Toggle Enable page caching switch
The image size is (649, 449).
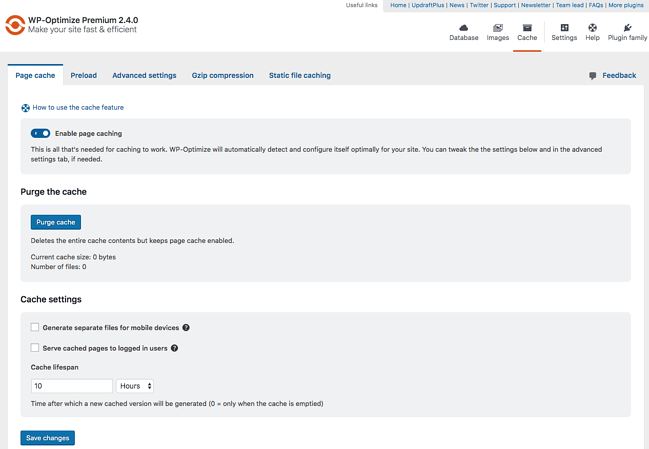[x=40, y=133]
